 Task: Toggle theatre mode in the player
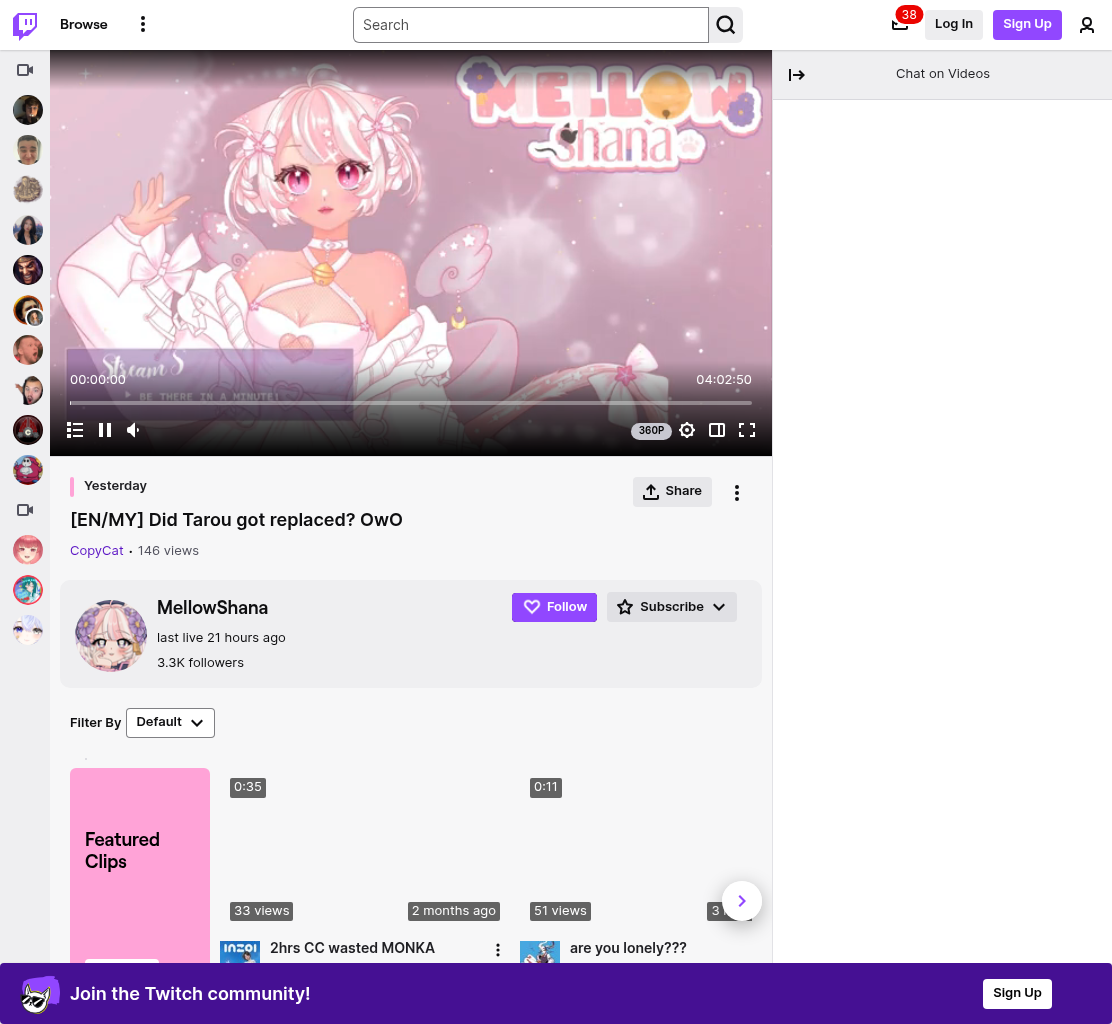point(717,430)
